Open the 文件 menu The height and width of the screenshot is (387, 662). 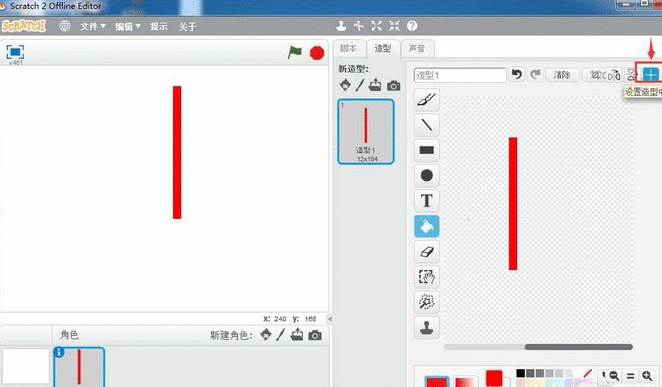point(93,27)
